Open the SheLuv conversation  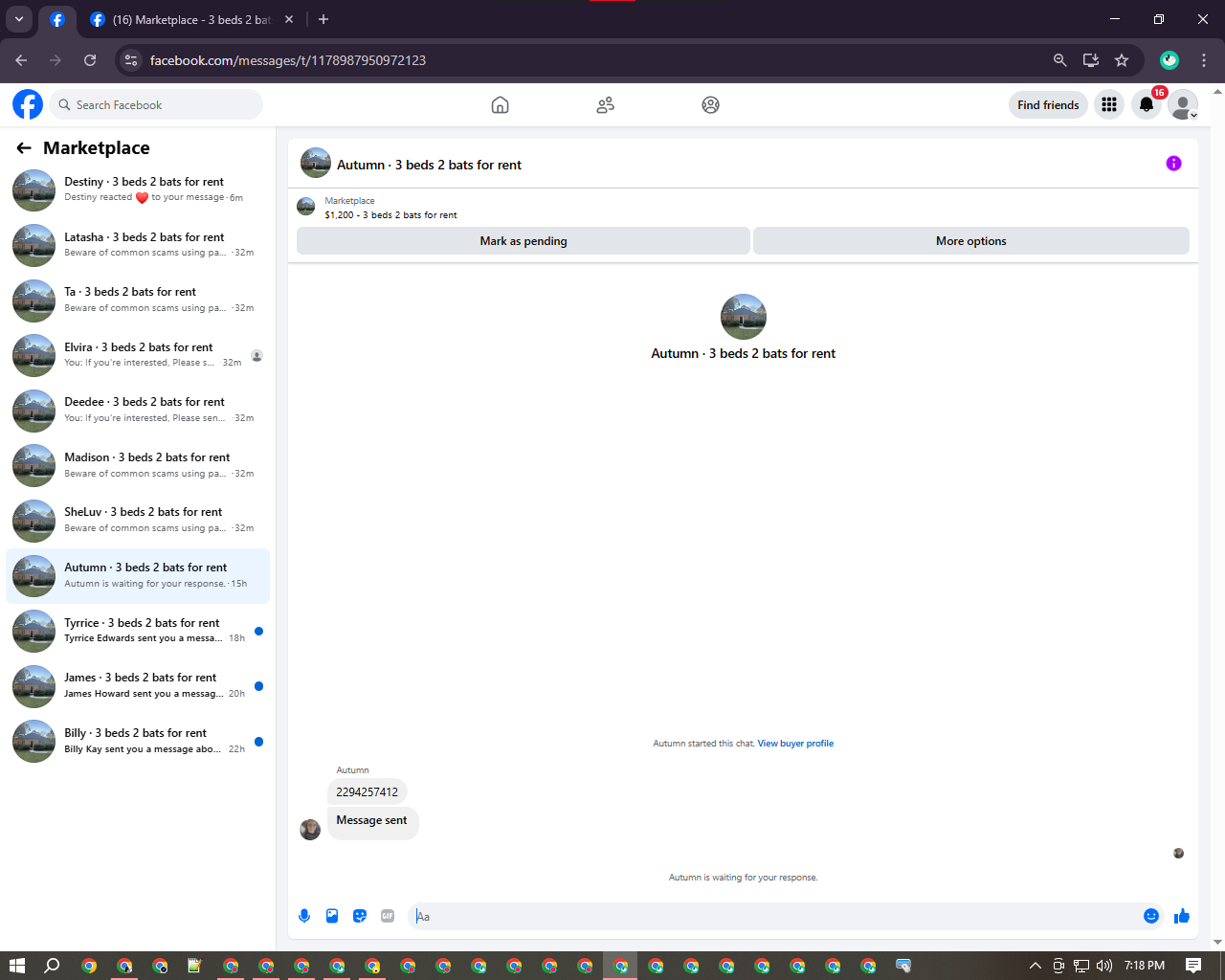point(138,520)
